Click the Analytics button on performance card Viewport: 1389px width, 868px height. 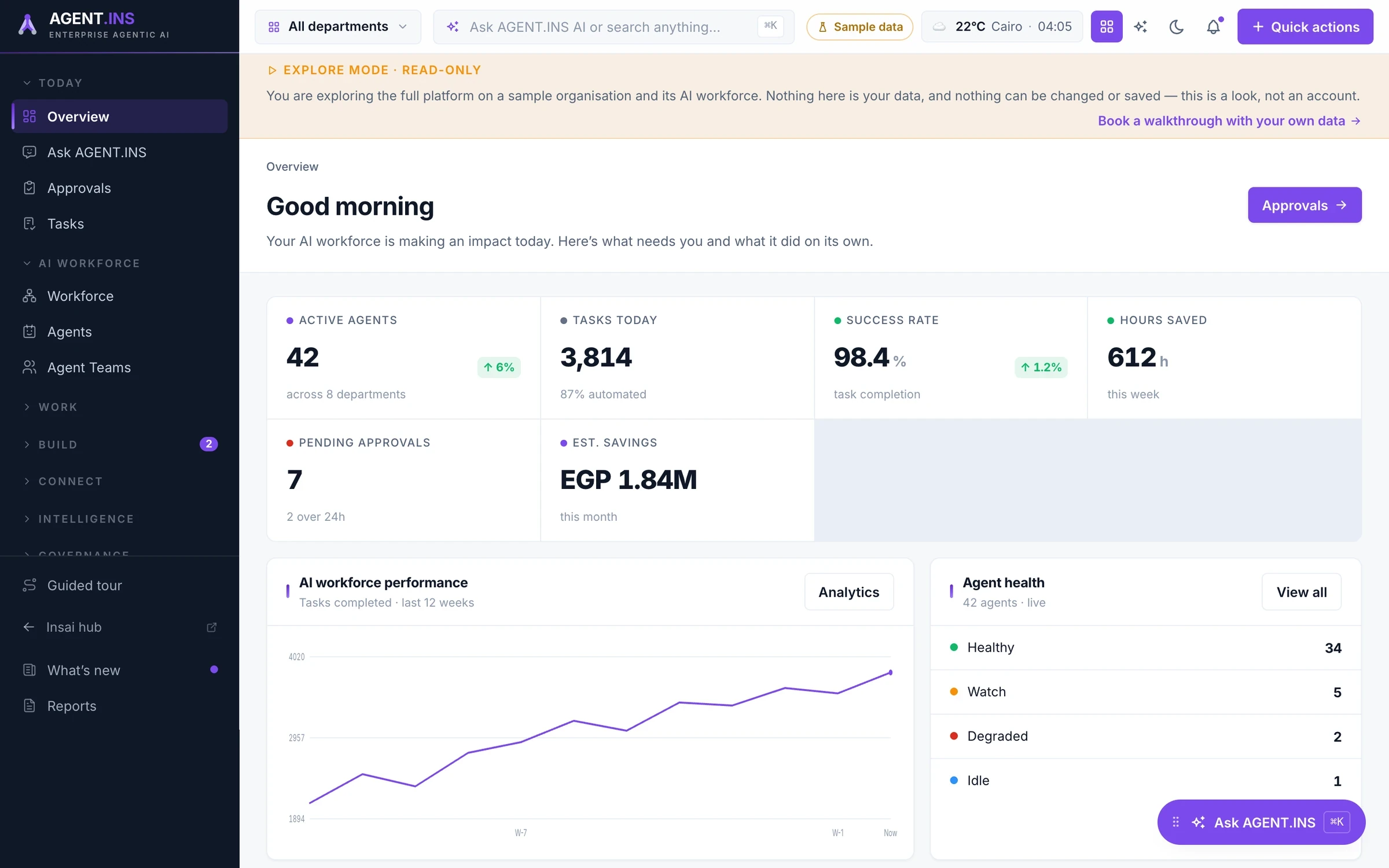coord(848,591)
